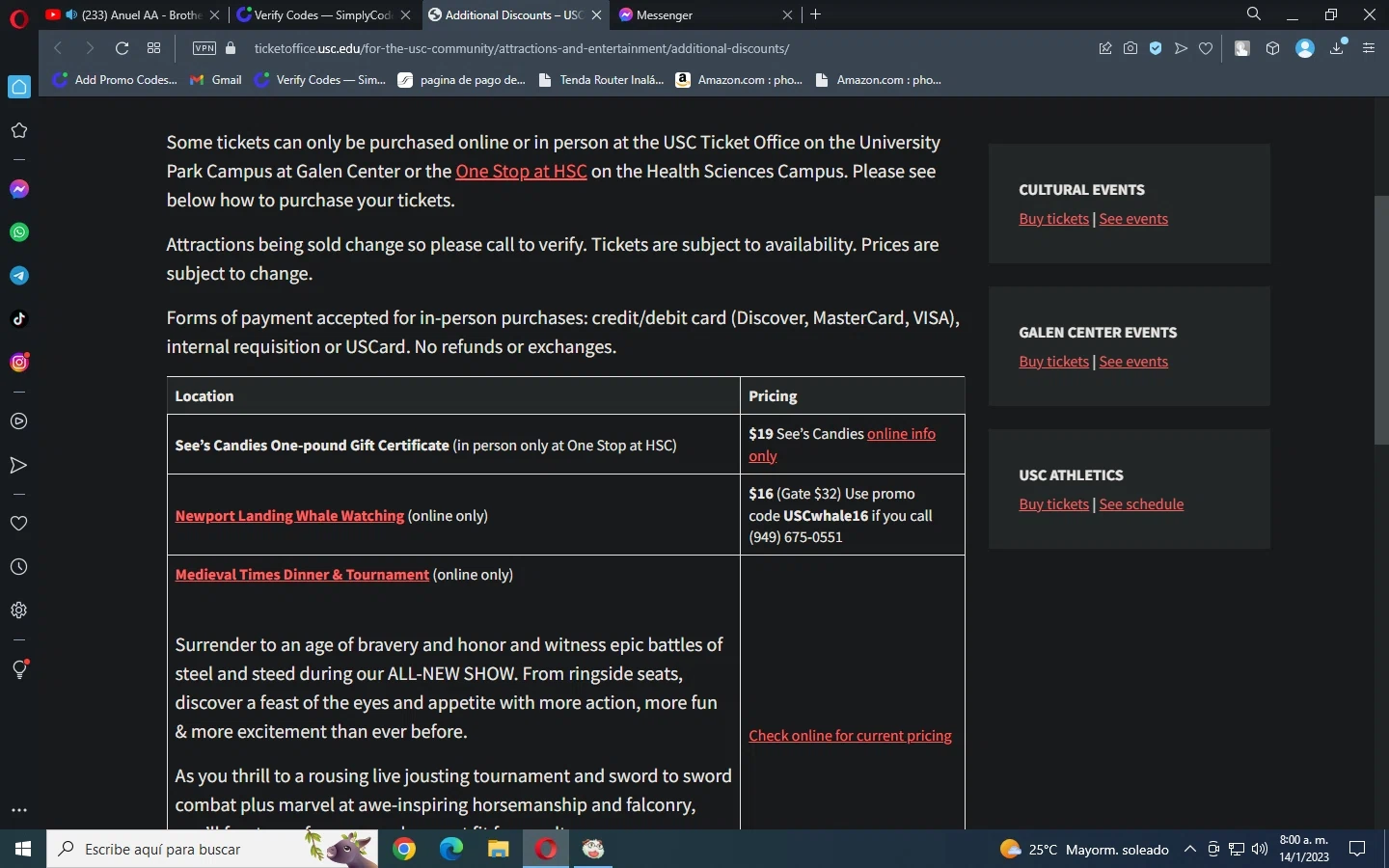Open Medieval Times Dinner & Tournament link

click(x=302, y=575)
